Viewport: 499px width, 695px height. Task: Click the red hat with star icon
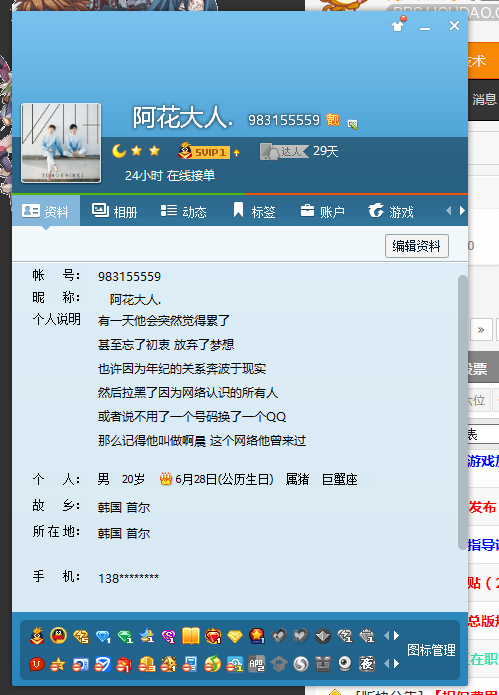point(257,636)
